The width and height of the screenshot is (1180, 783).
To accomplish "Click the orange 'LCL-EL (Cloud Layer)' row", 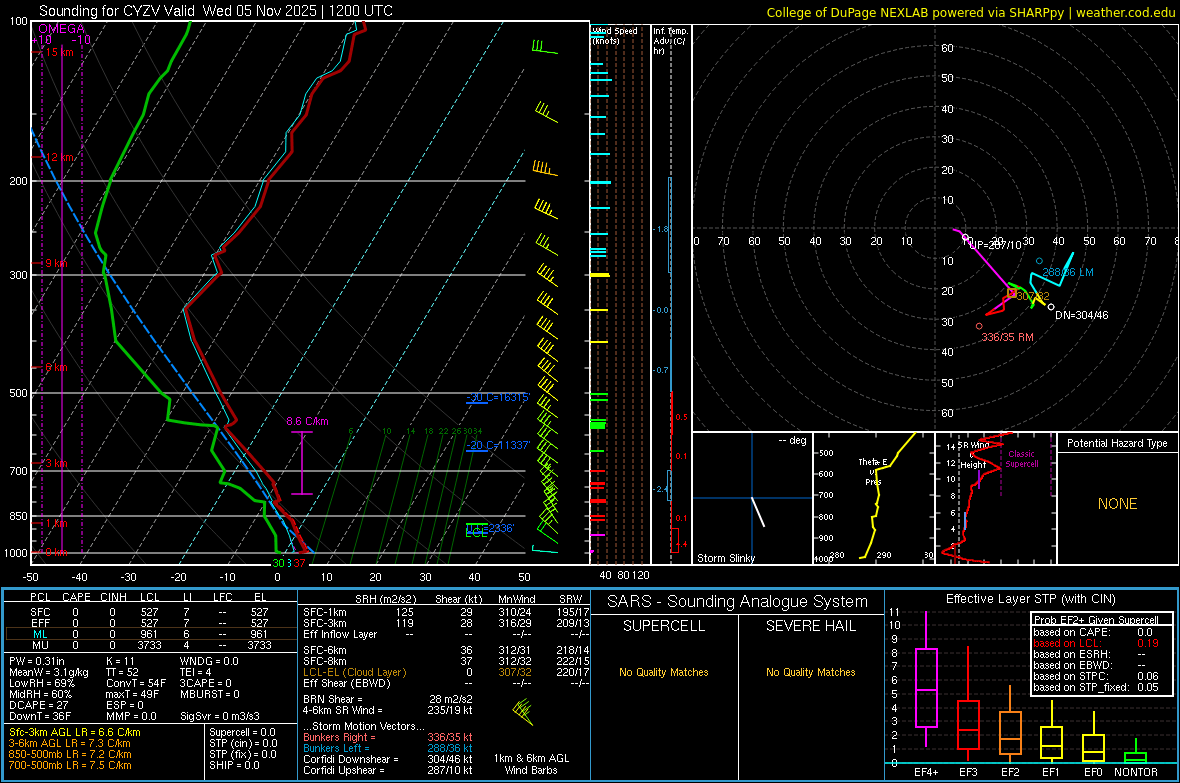I will point(446,672).
